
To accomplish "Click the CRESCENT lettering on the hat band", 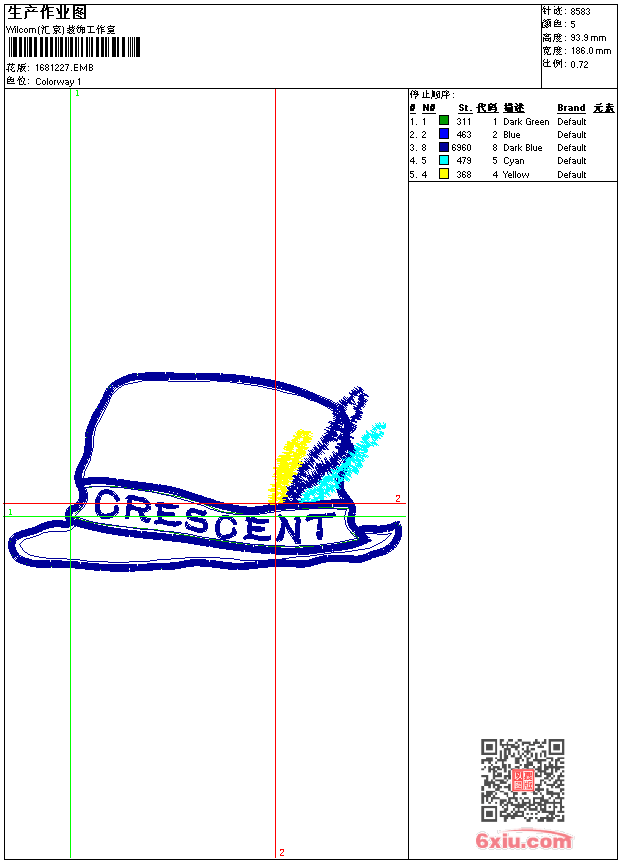I will coord(214,518).
